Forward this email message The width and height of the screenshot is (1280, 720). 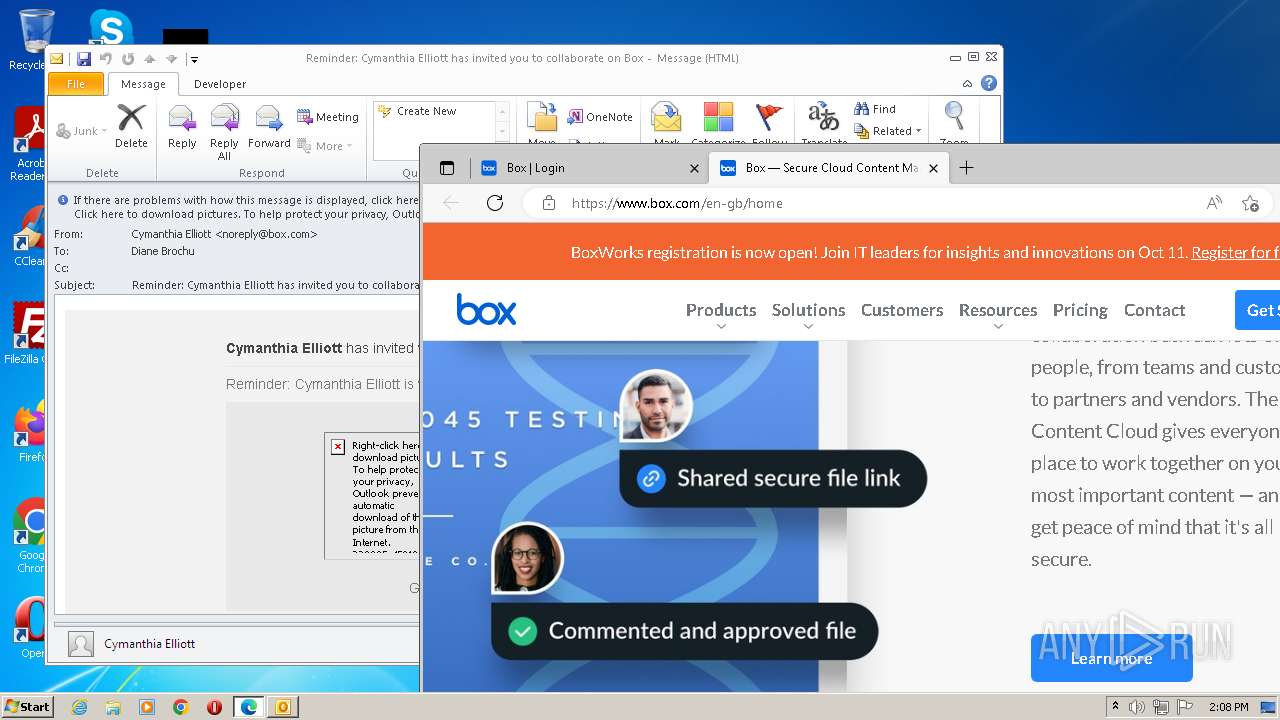coord(269,126)
